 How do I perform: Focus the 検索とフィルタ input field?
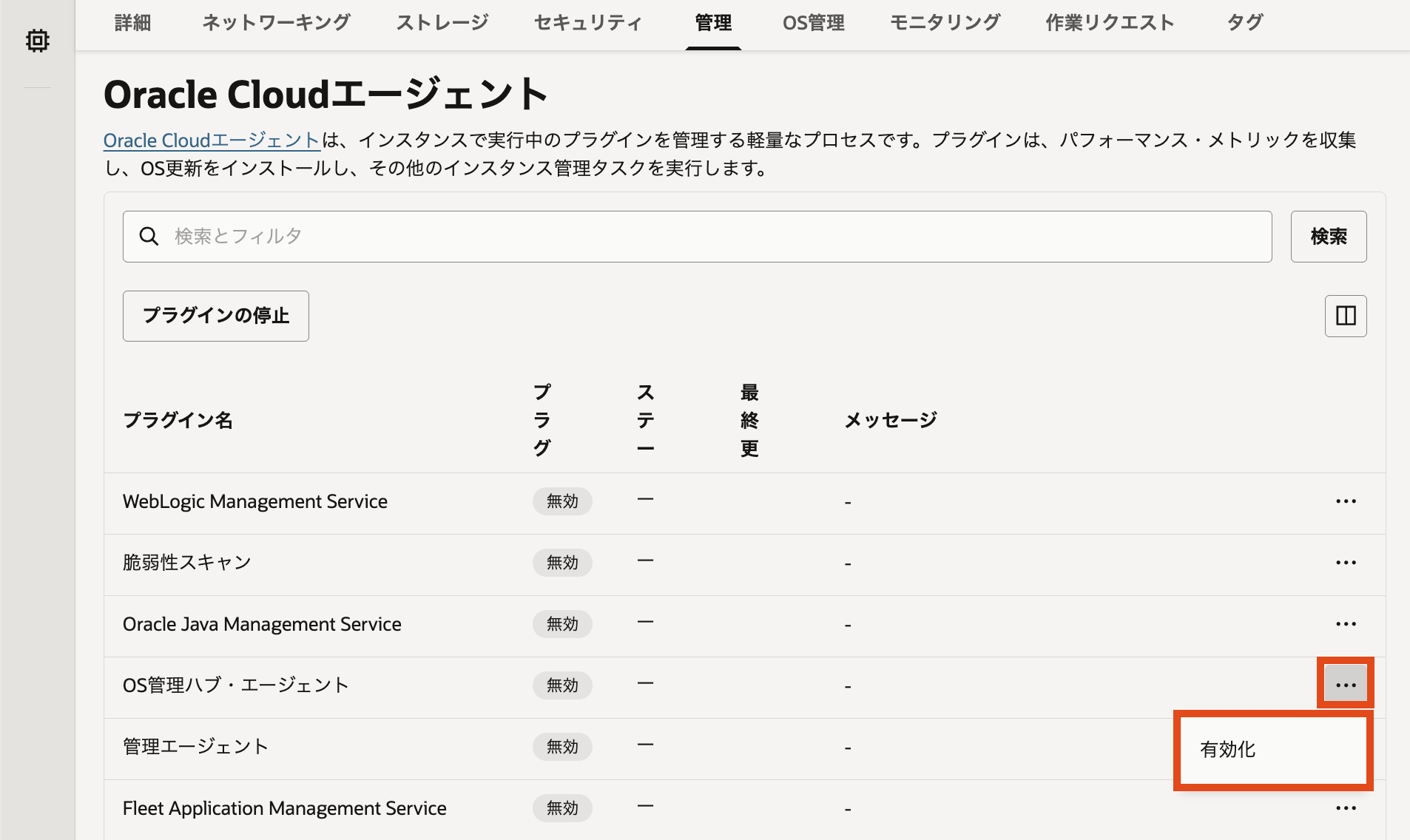(x=697, y=237)
